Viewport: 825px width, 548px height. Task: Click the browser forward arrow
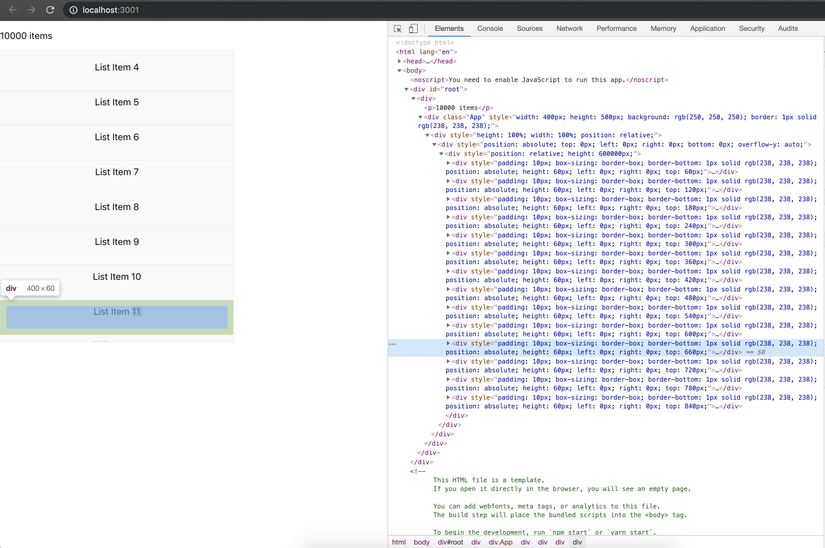tap(31, 10)
